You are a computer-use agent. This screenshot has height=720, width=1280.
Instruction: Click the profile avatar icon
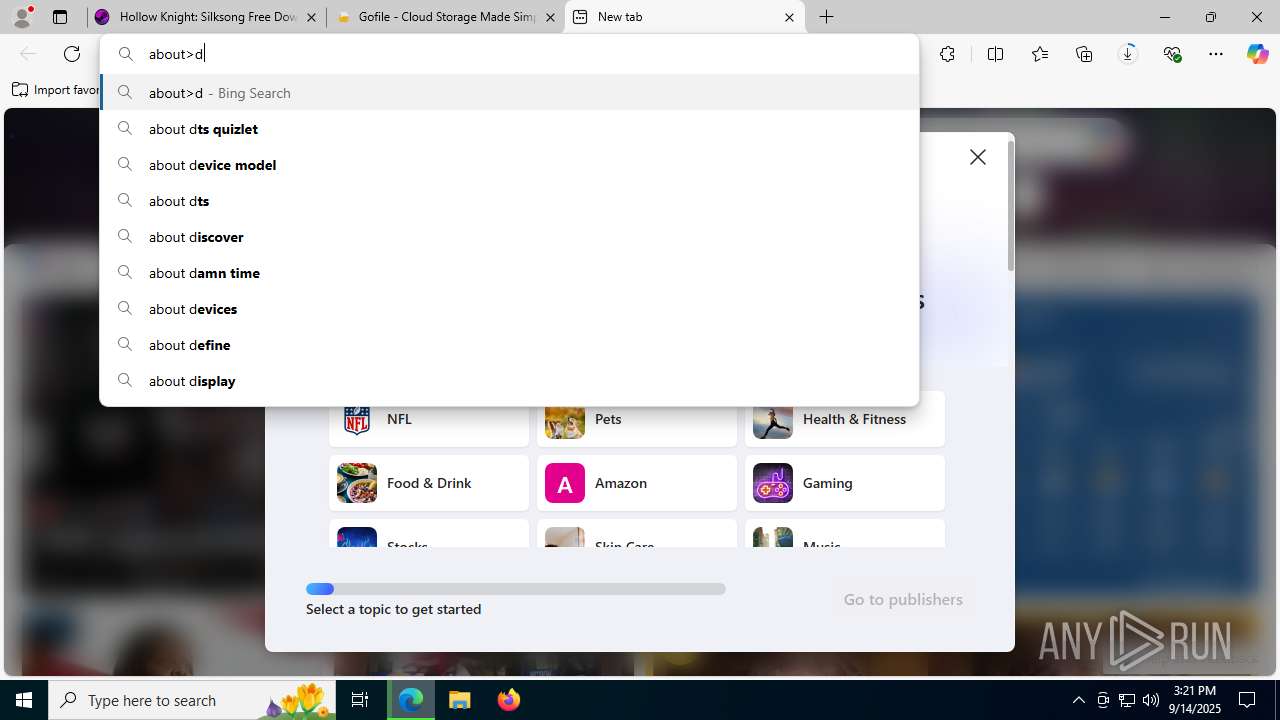click(22, 17)
